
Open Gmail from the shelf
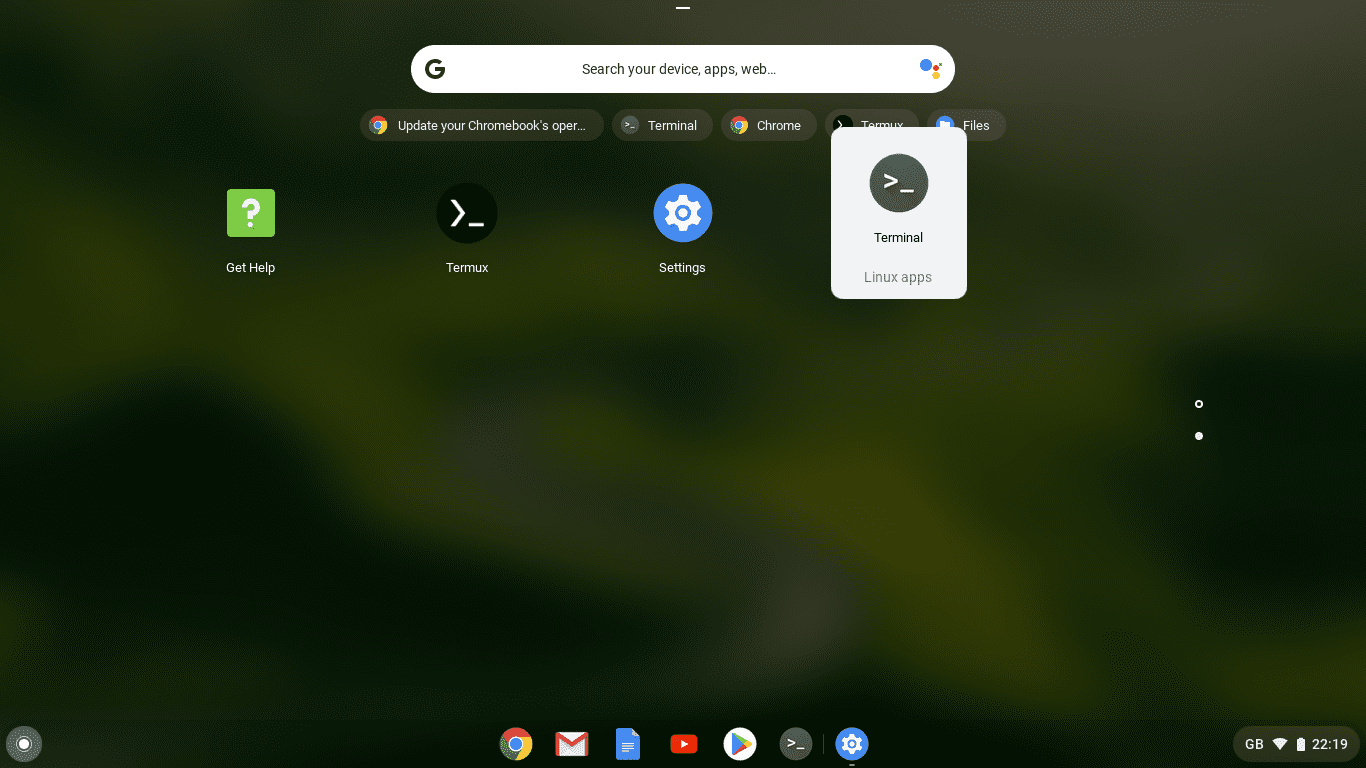click(x=572, y=744)
